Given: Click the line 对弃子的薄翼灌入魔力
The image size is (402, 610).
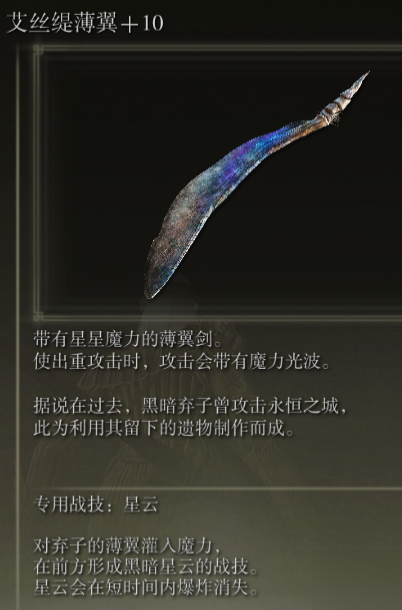Looking at the screenshot, I should (127, 546).
